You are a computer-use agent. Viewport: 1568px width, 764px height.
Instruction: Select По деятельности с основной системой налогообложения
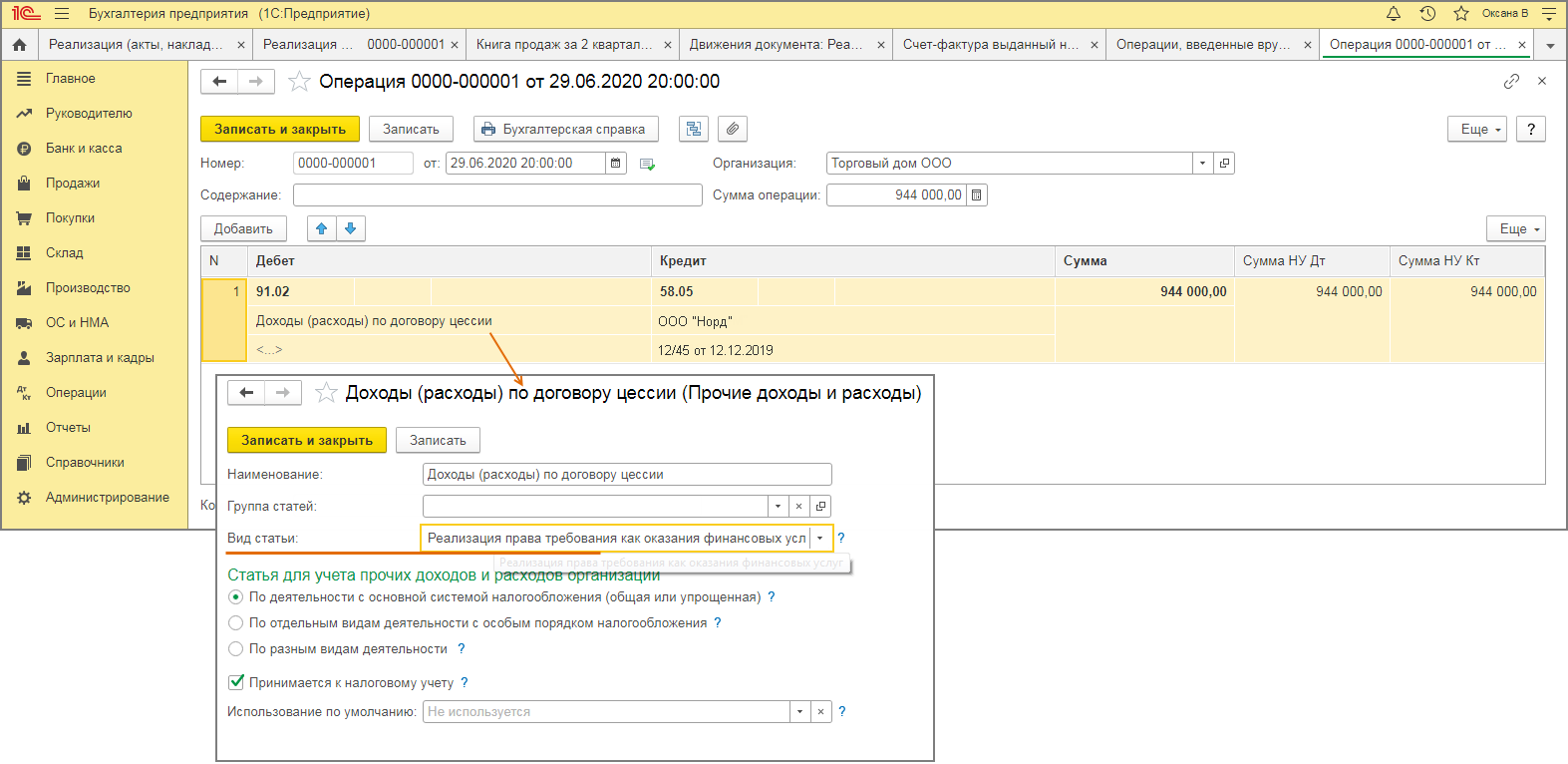click(236, 597)
